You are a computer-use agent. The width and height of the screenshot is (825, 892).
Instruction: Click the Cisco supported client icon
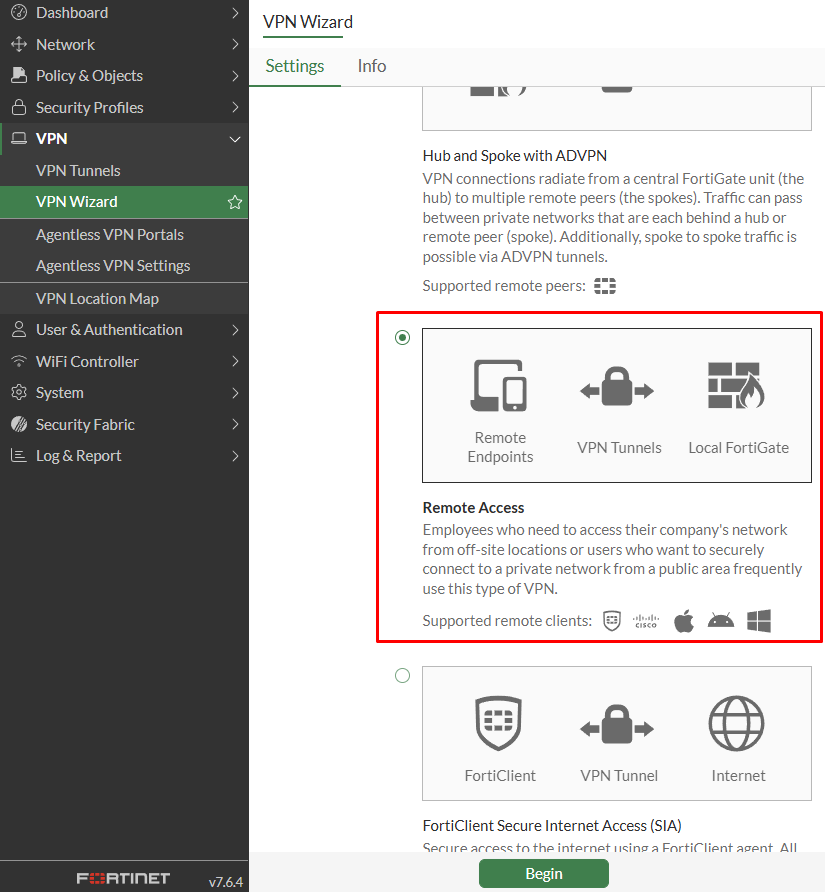(x=646, y=620)
